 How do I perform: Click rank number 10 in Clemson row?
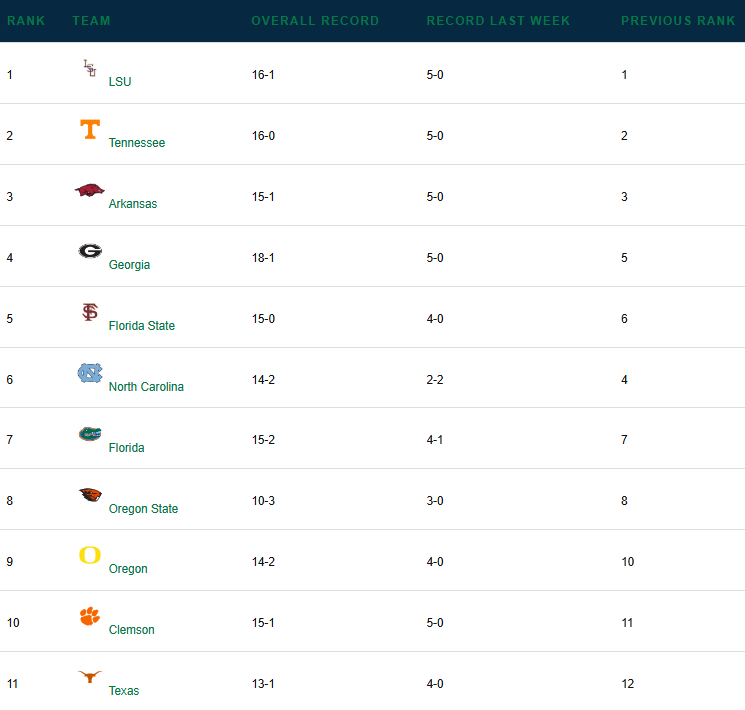click(13, 623)
